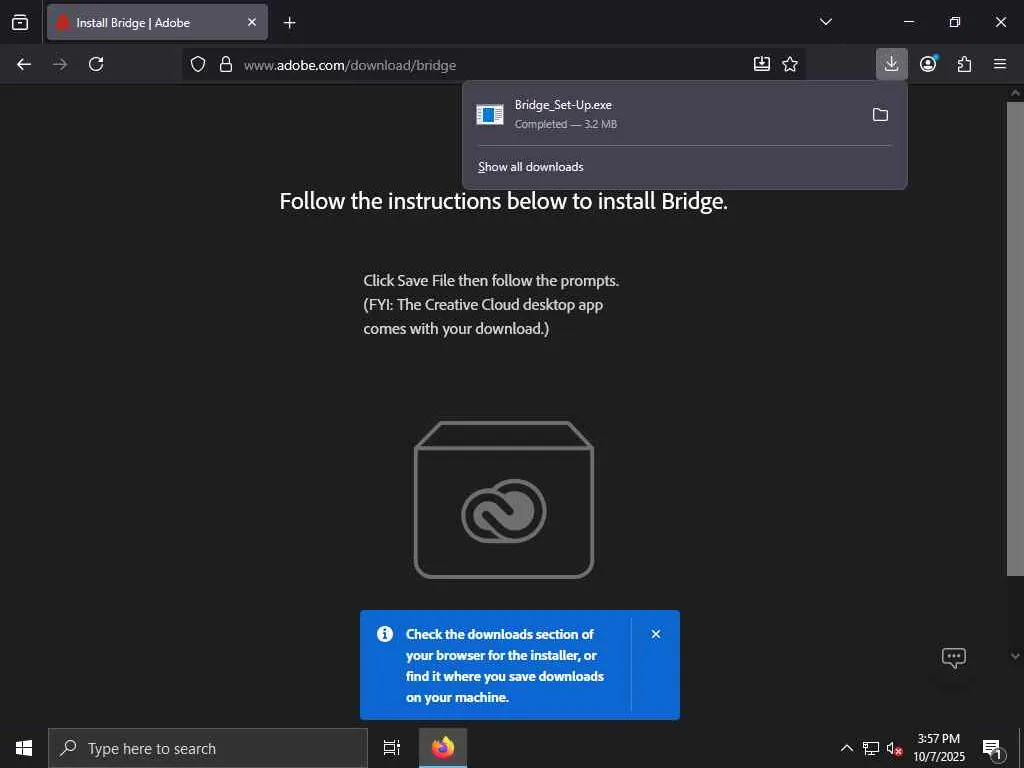Click the Follow the instructions heading
The height and width of the screenshot is (768, 1024).
coord(504,201)
